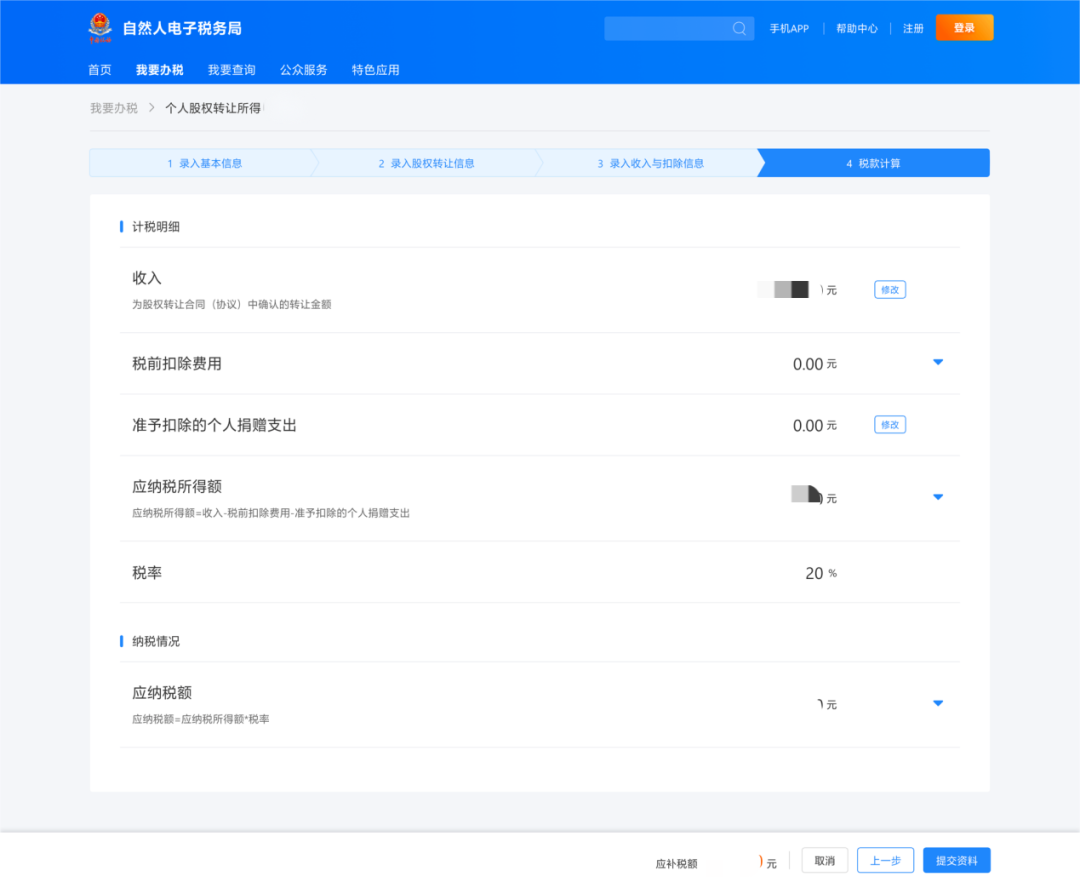Click the breadcrumb chevron after 我要办税
Image resolution: width=1080 pixels, height=888 pixels.
click(151, 108)
